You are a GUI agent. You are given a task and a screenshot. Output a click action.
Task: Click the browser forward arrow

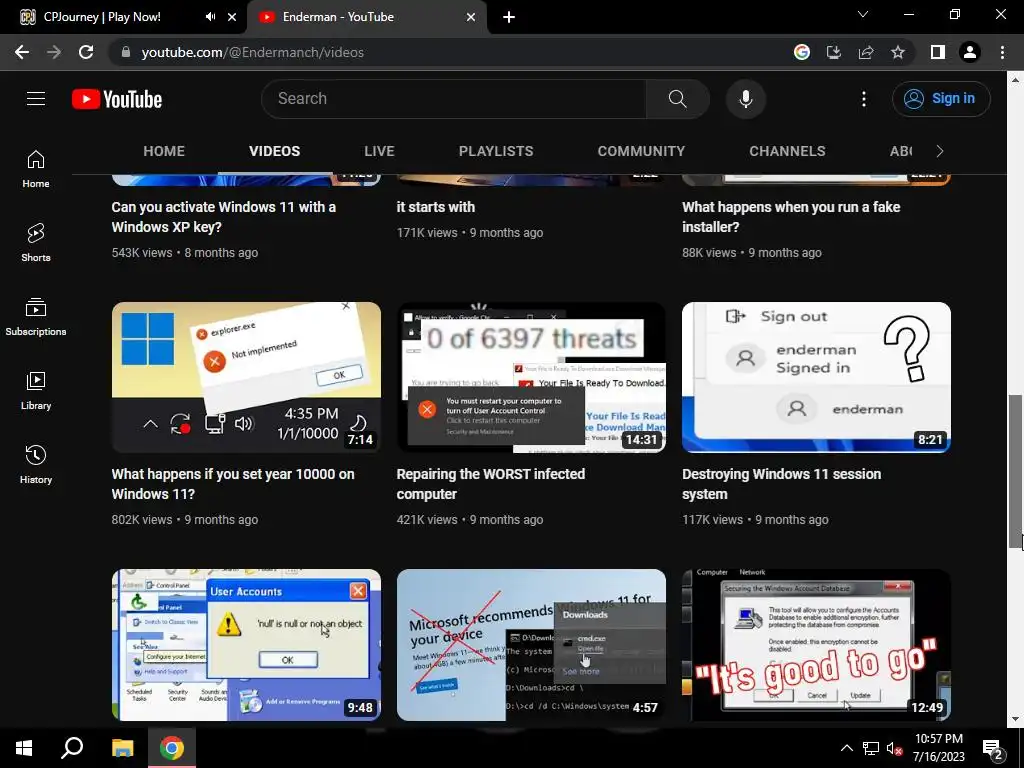[54, 52]
